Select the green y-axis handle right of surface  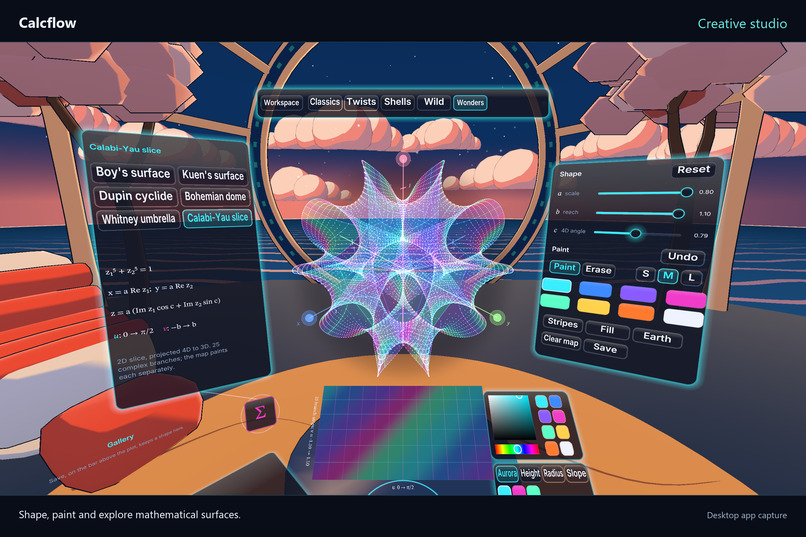point(497,318)
